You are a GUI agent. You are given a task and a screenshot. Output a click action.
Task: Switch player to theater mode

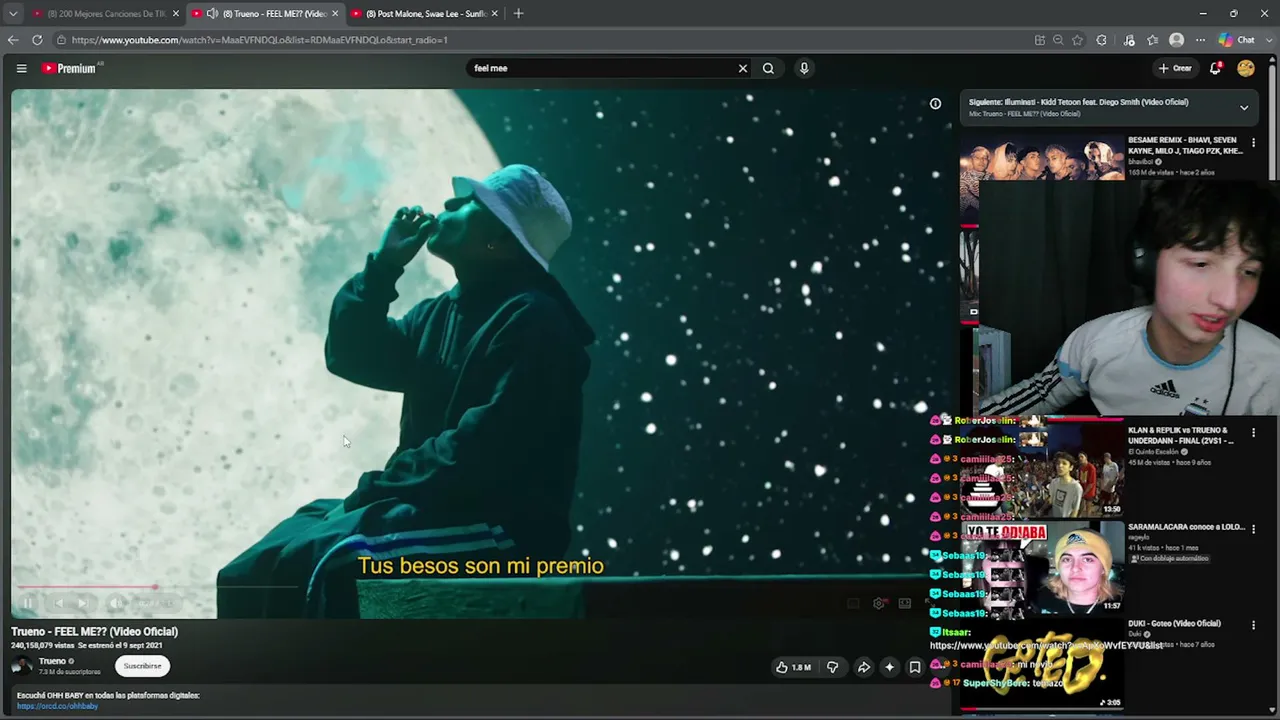click(905, 603)
